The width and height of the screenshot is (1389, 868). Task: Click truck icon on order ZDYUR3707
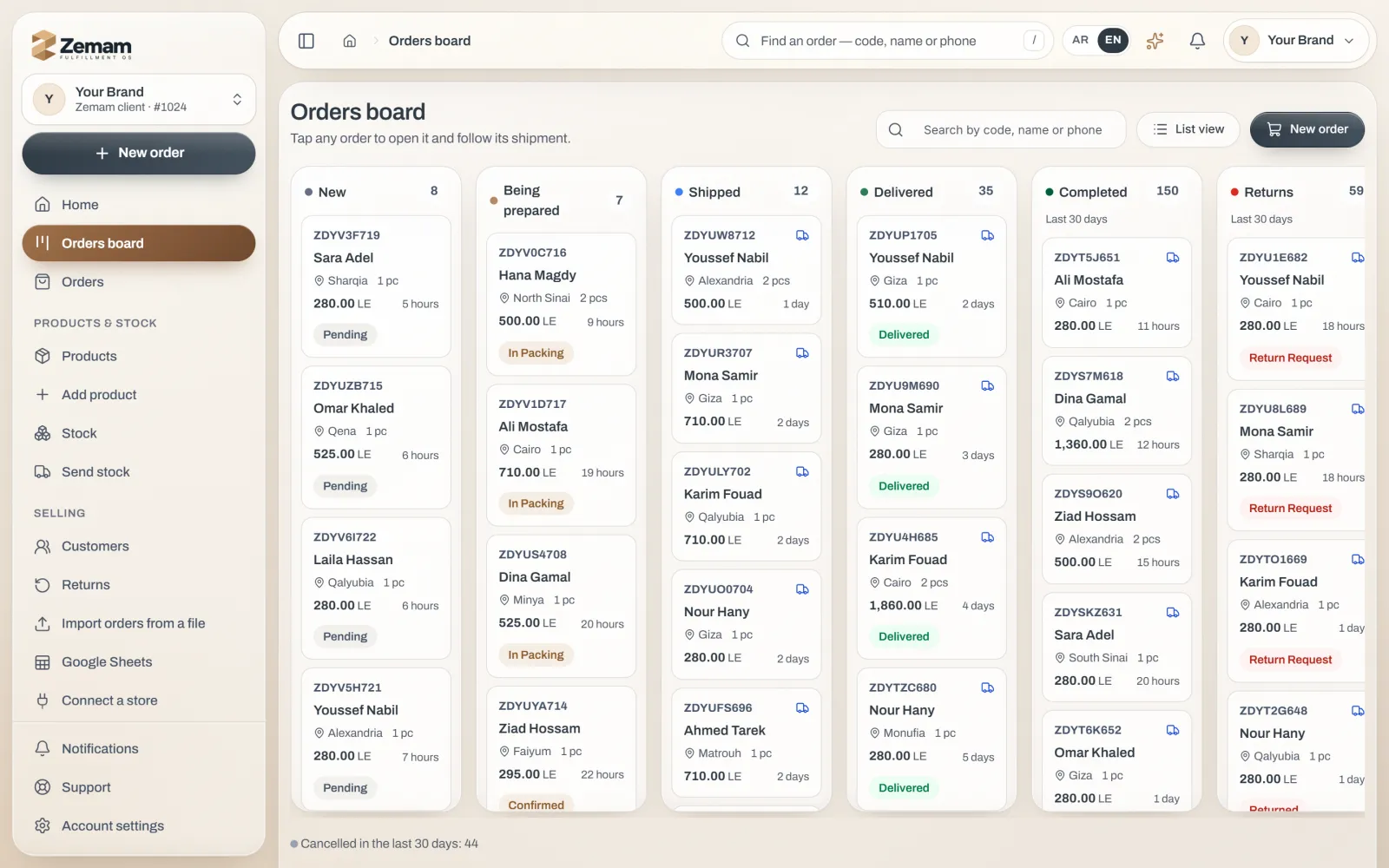click(802, 353)
